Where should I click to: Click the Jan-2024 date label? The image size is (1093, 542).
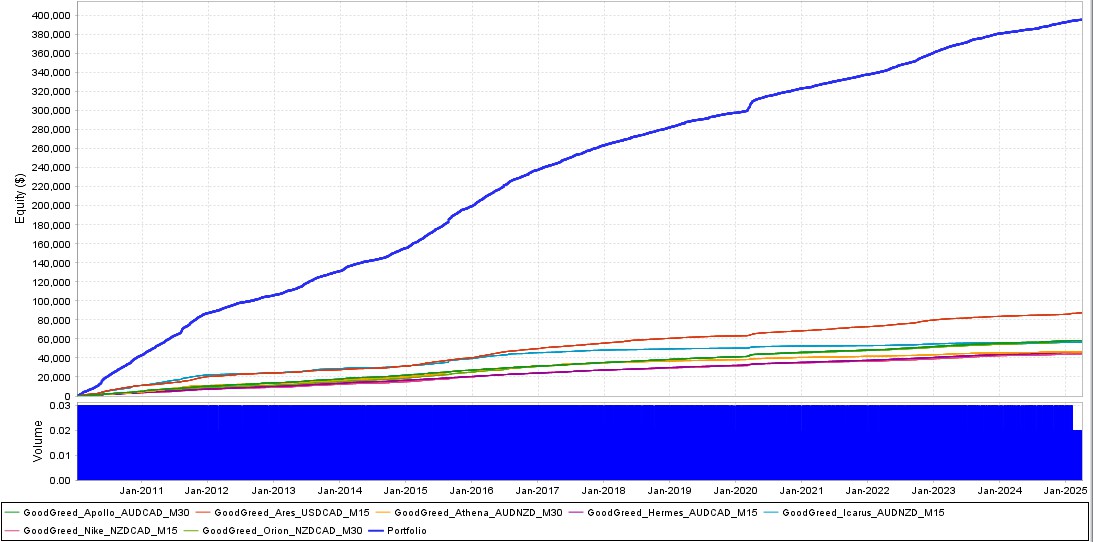point(999,490)
